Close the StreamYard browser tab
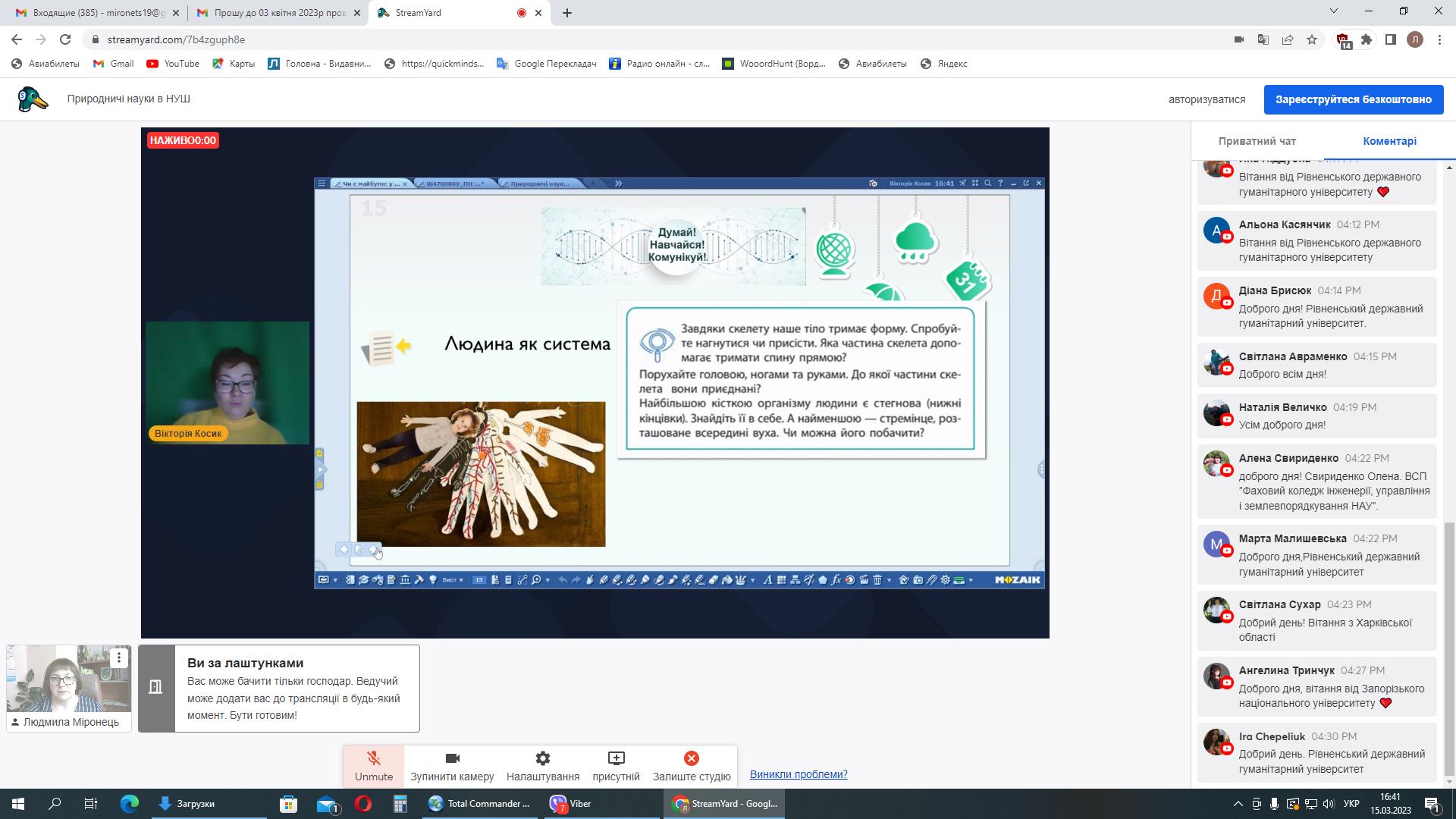The width and height of the screenshot is (1456, 819). pyautogui.click(x=539, y=13)
